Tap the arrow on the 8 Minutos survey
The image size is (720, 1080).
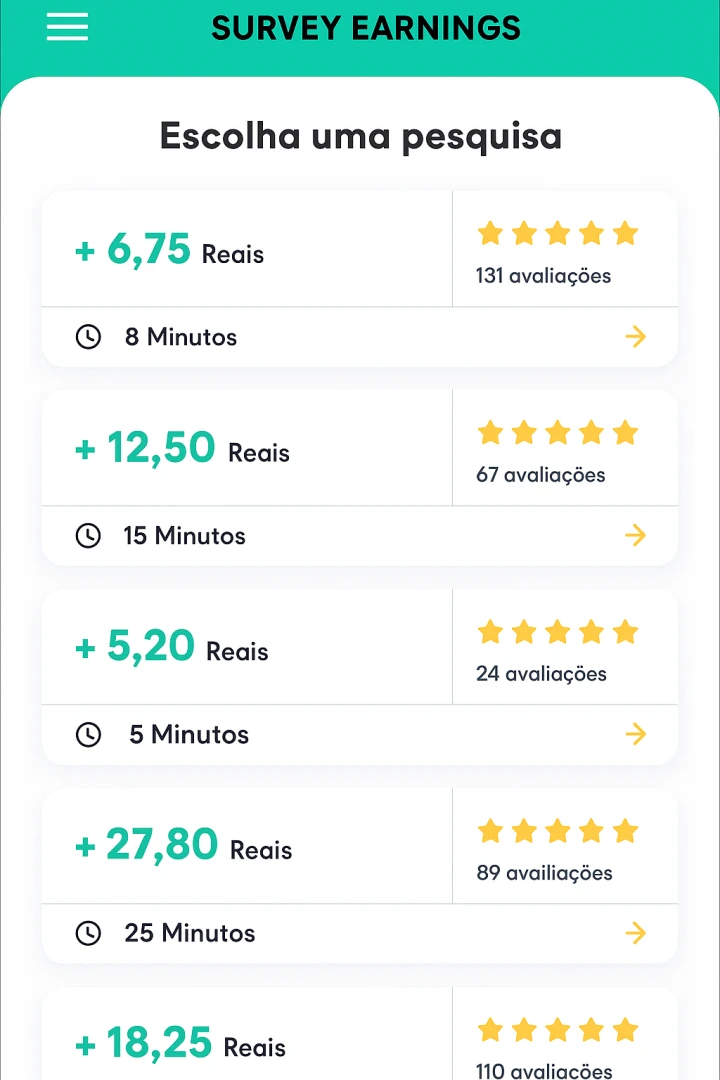[635, 337]
